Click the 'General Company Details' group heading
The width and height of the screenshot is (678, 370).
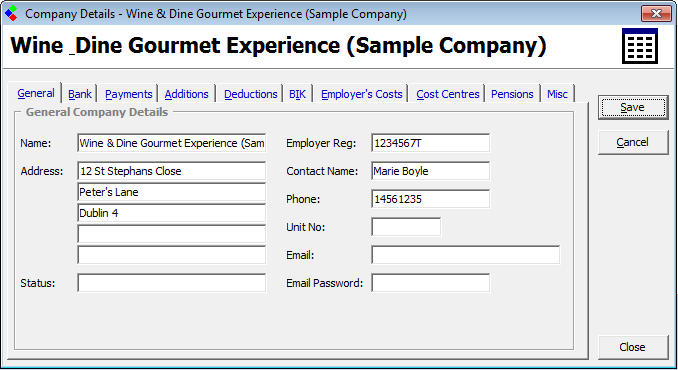[97, 112]
